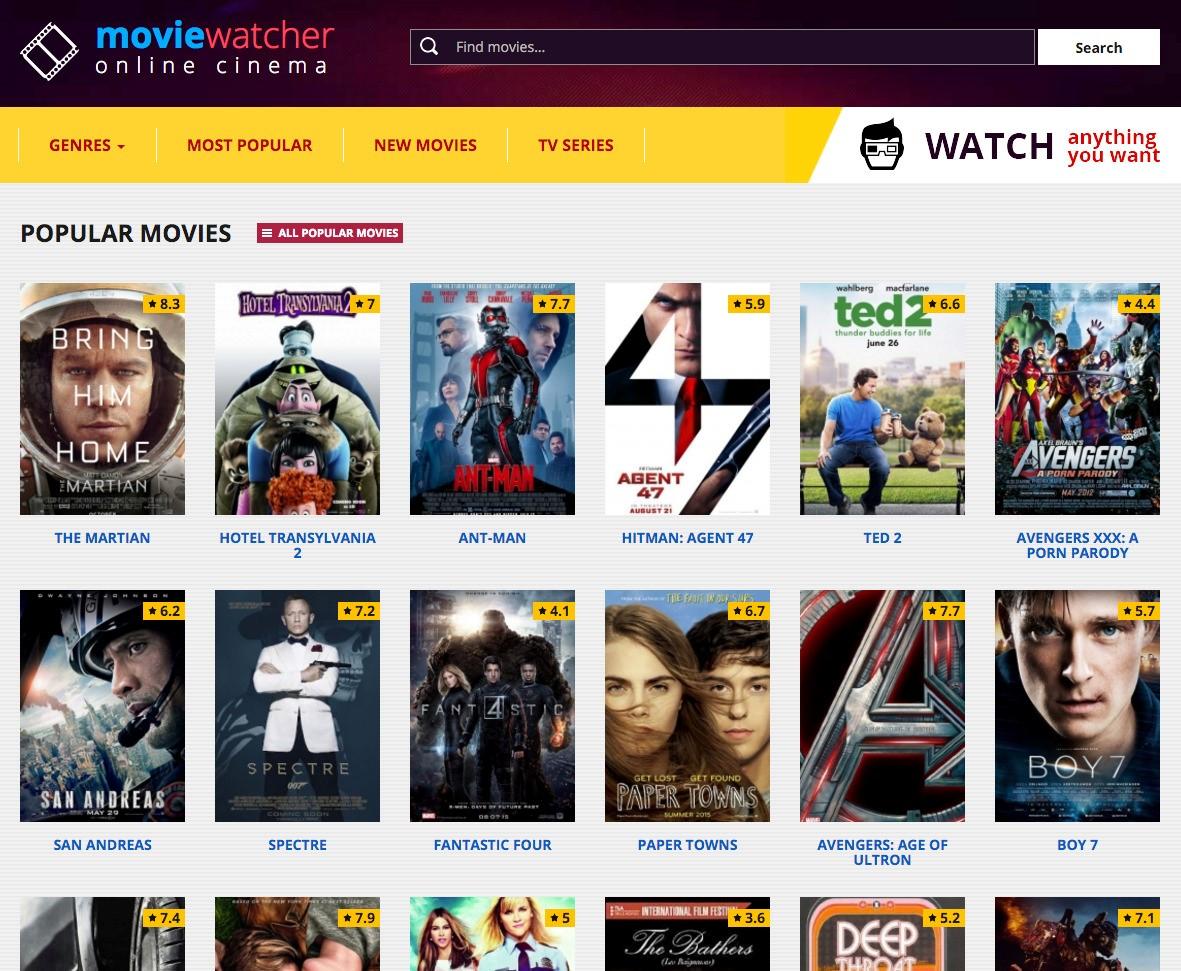
Task: Click the 5.7 star rating badge
Action: click(1139, 611)
